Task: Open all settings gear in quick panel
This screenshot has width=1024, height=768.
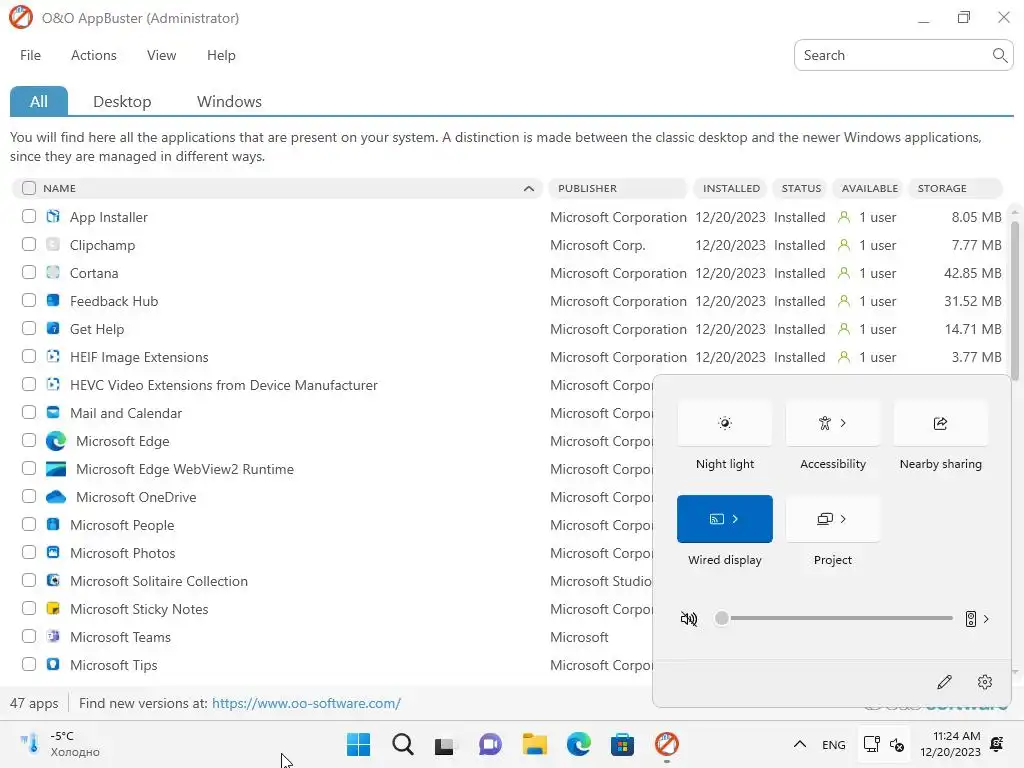Action: pos(985,682)
